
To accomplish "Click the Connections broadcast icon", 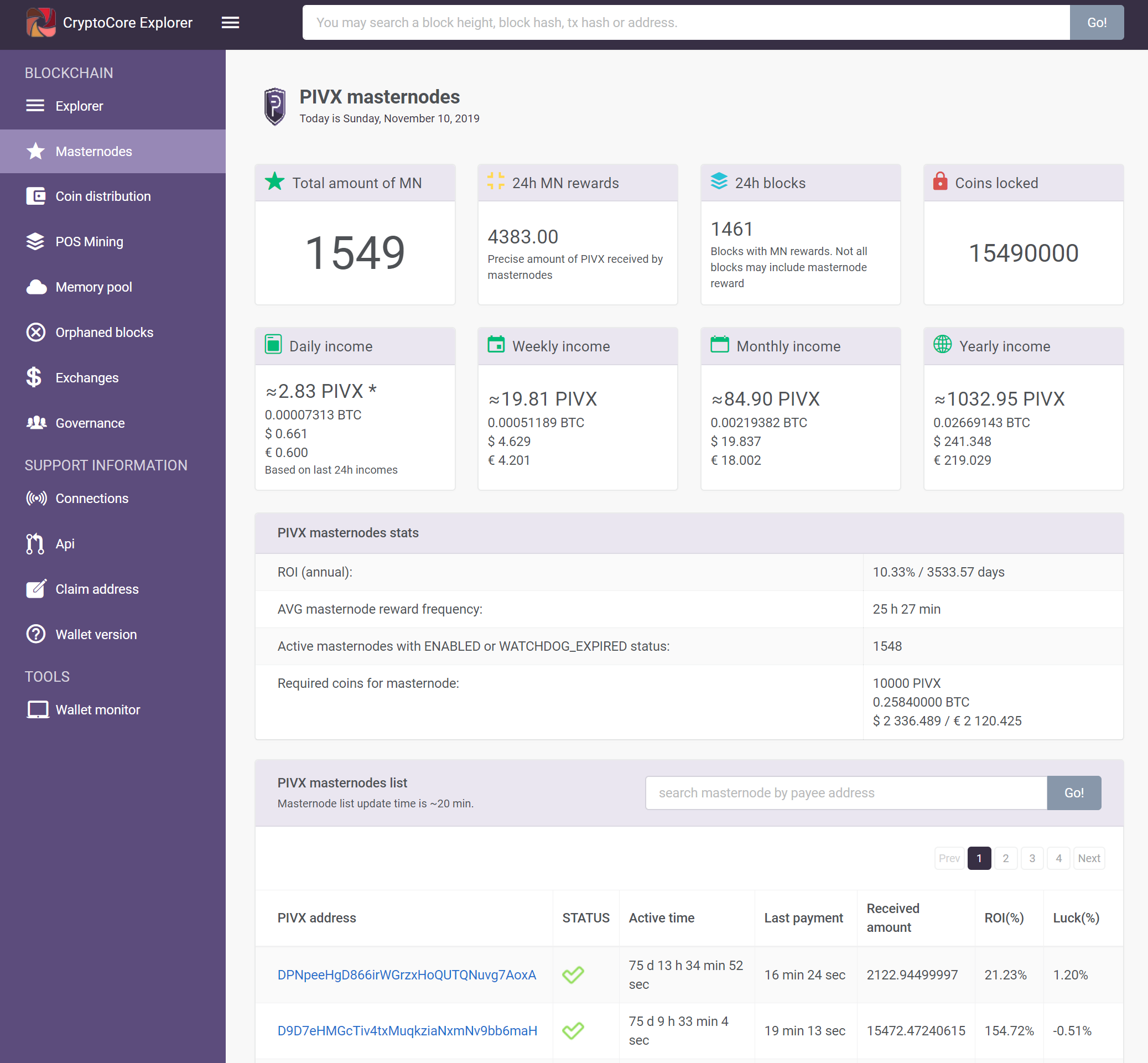I will point(36,498).
